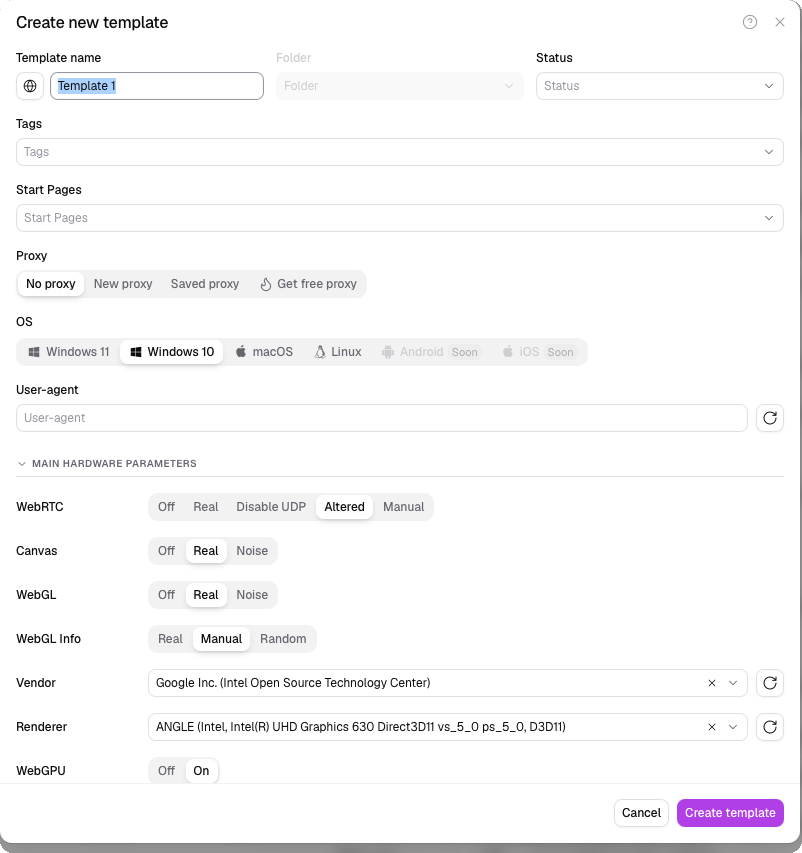Open the Status dropdown
Image resolution: width=802 pixels, height=853 pixels.
click(659, 86)
